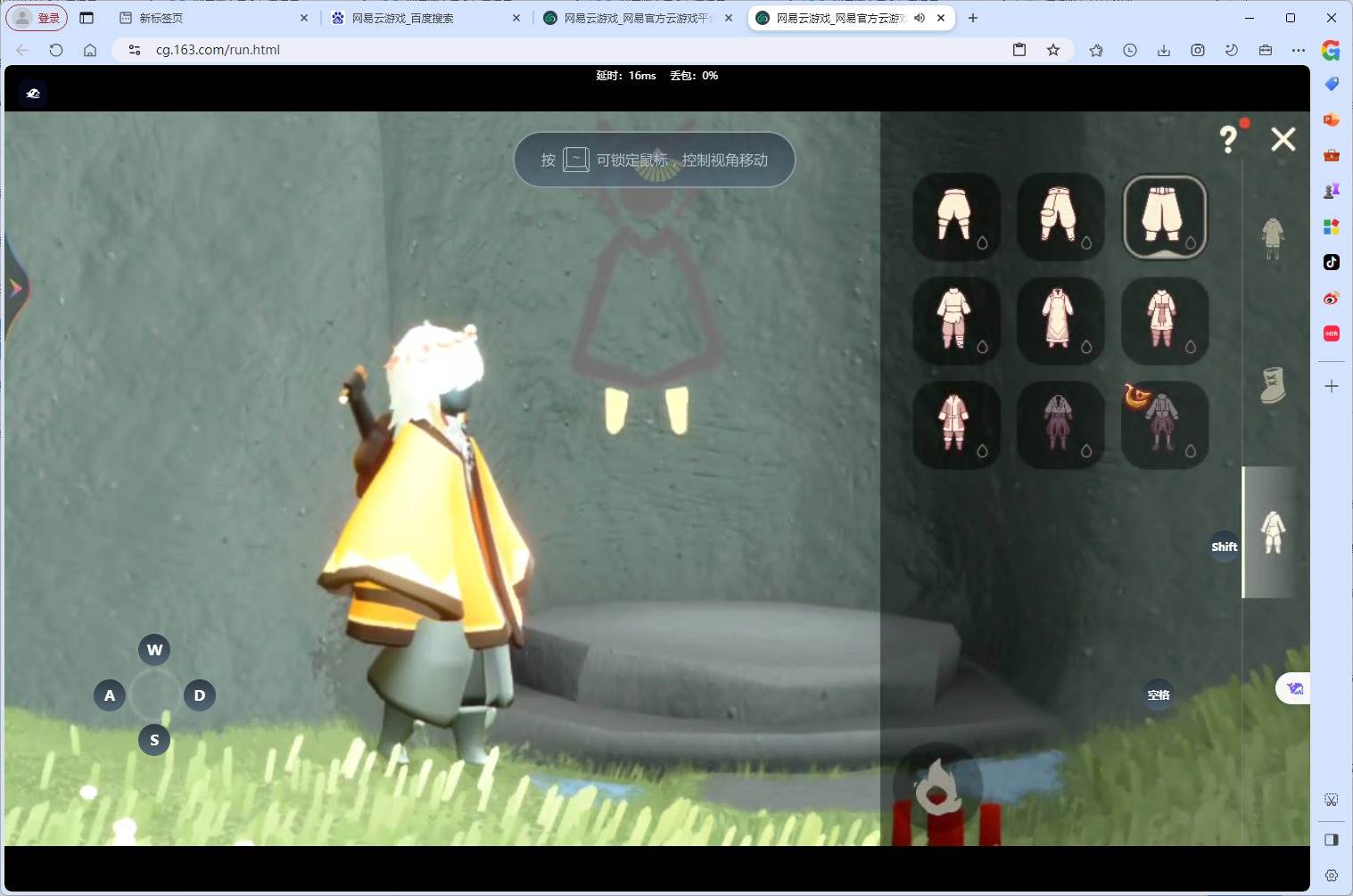Screen dimensions: 1353x896
Task: Choose the outfit marked with a flame badge
Action: click(1165, 424)
